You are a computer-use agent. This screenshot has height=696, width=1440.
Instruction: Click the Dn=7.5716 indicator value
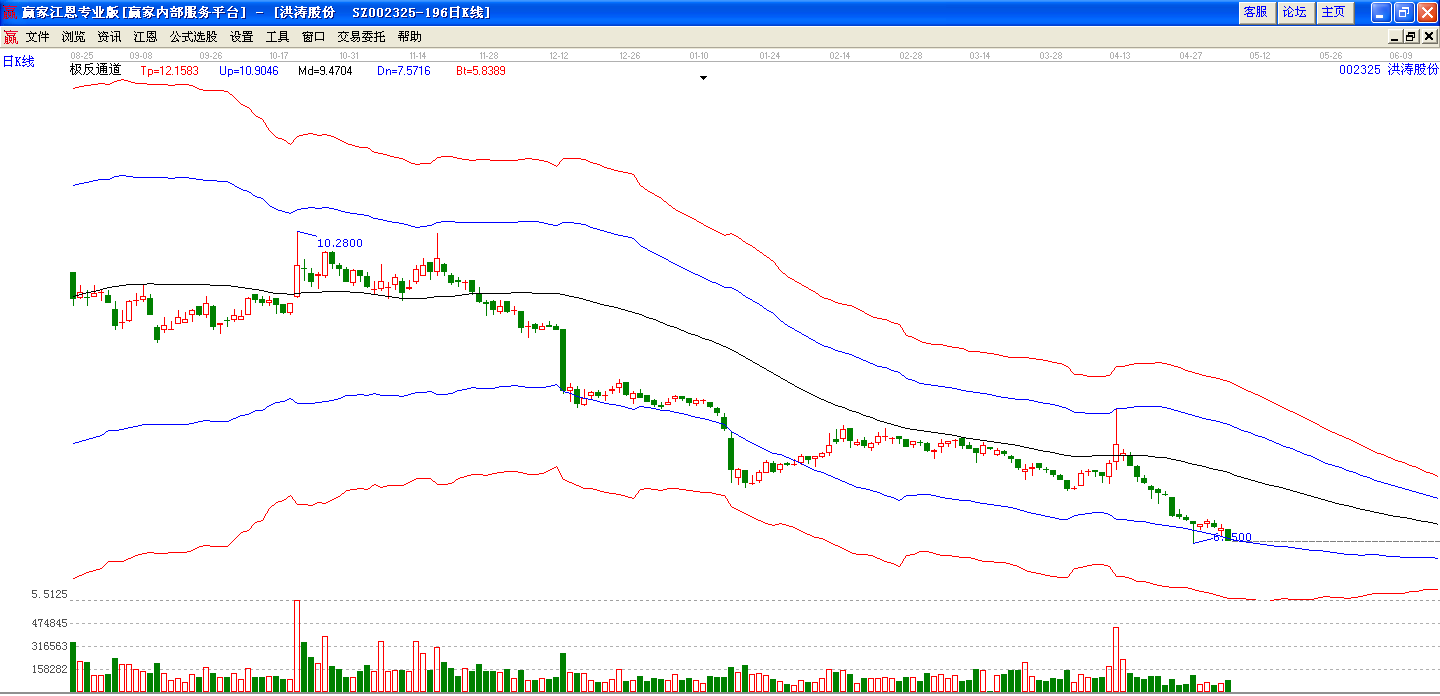pos(404,71)
